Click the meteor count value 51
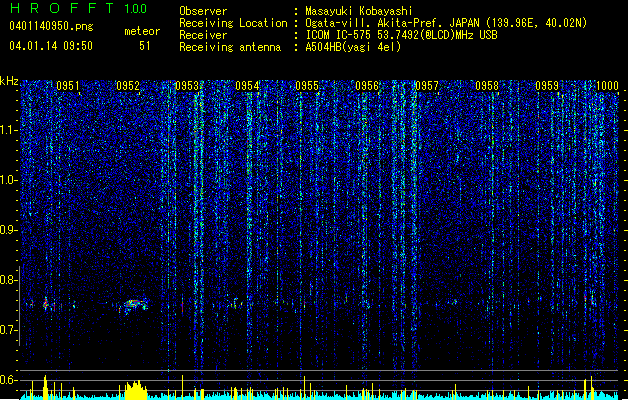This screenshot has height=400, width=629. (145, 46)
